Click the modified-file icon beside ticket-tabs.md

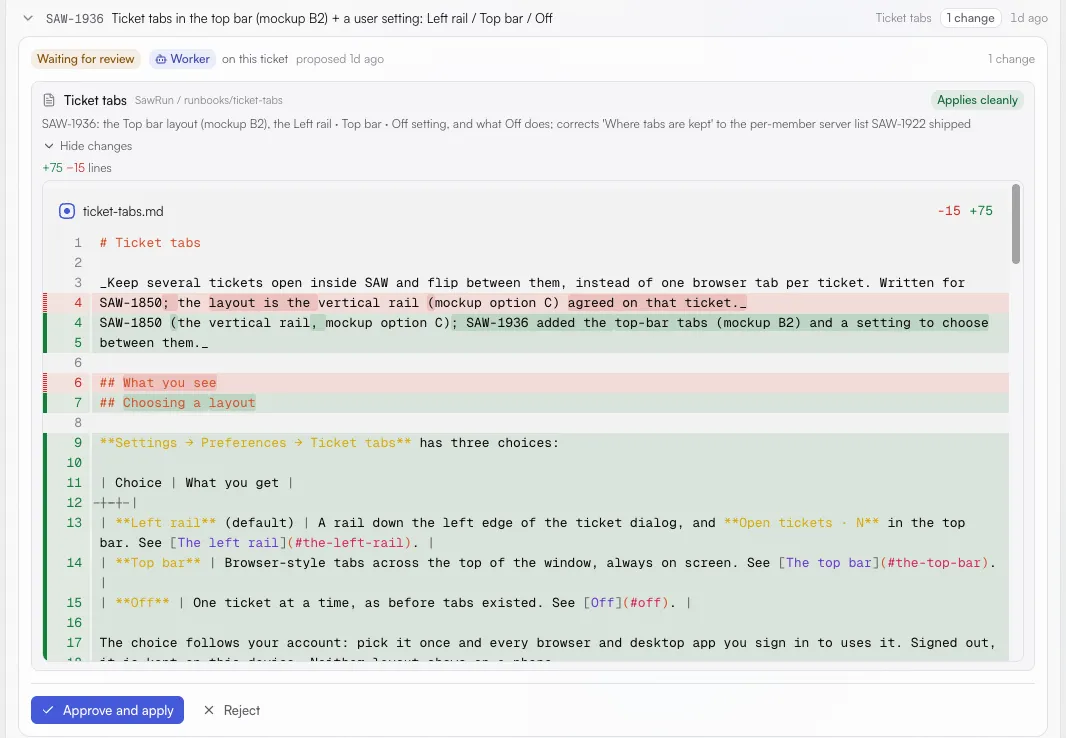click(67, 211)
